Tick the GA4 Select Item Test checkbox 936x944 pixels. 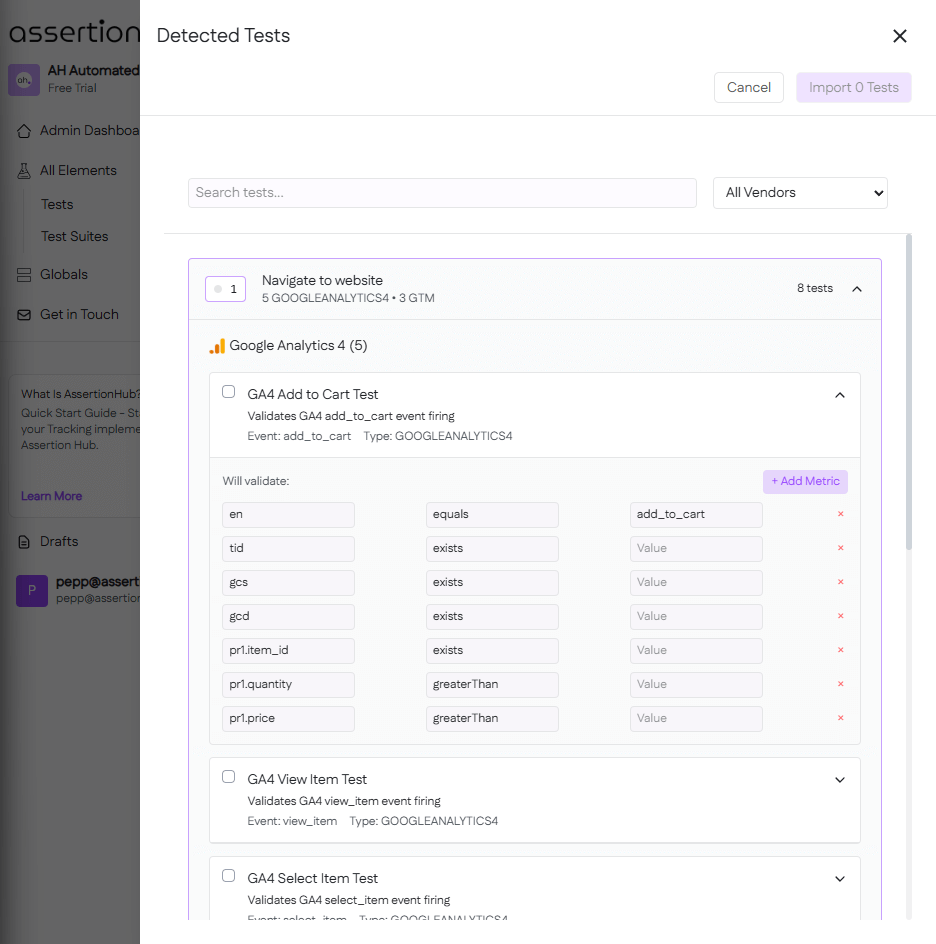pyautogui.click(x=229, y=876)
